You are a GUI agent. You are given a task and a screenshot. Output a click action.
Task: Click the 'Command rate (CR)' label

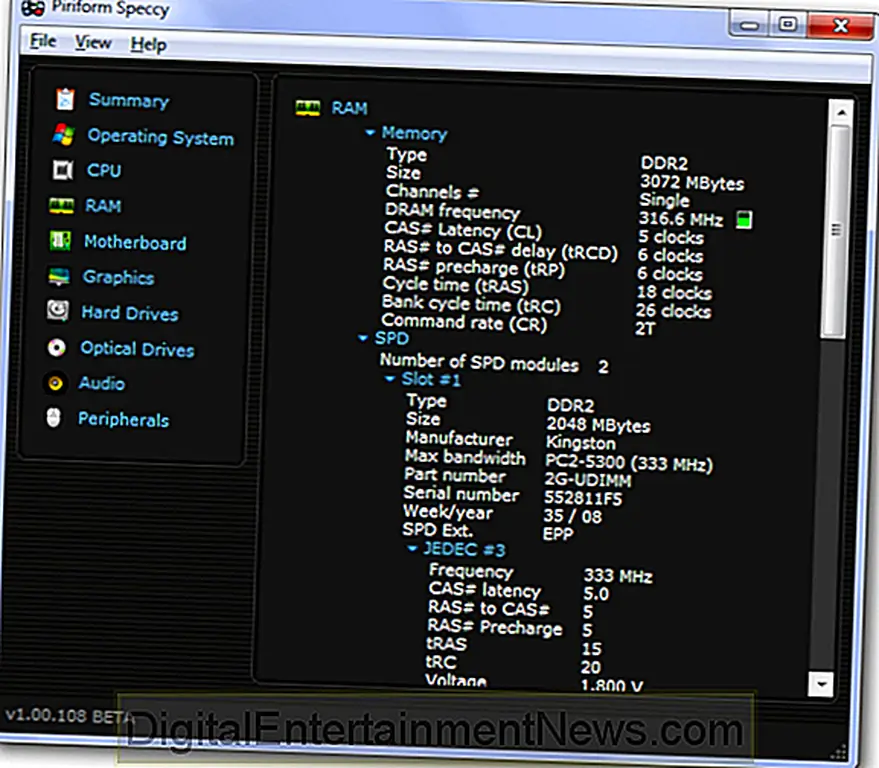[464, 322]
